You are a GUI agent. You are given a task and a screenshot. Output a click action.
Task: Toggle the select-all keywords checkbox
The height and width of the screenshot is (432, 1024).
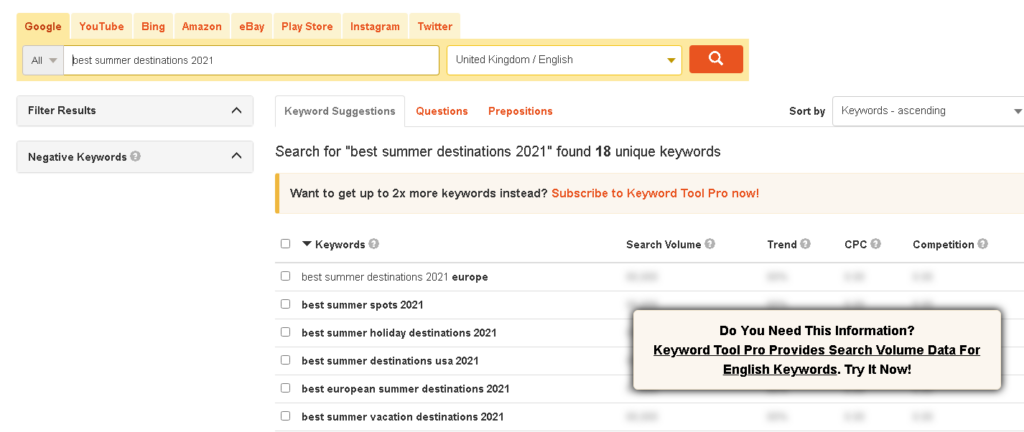coord(286,244)
